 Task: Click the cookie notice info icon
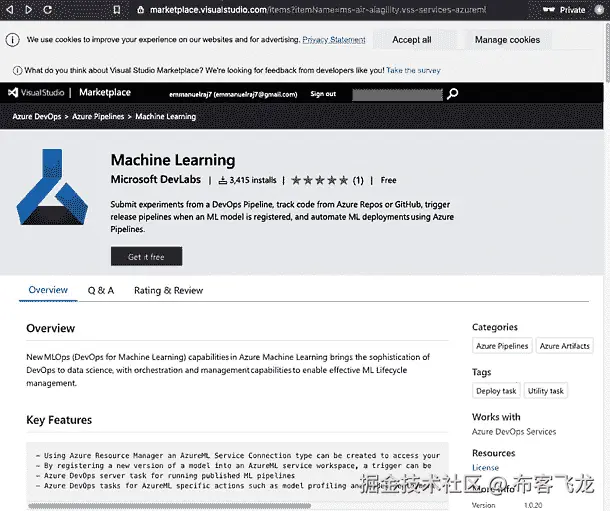tap(12, 40)
